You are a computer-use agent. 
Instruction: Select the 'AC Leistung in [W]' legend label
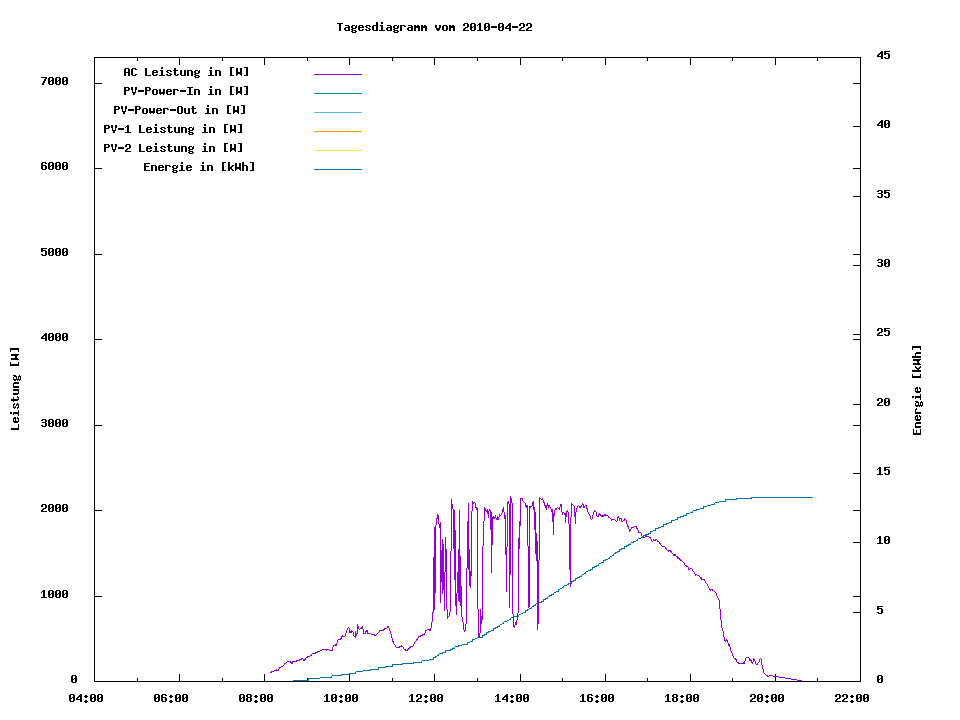[x=186, y=72]
